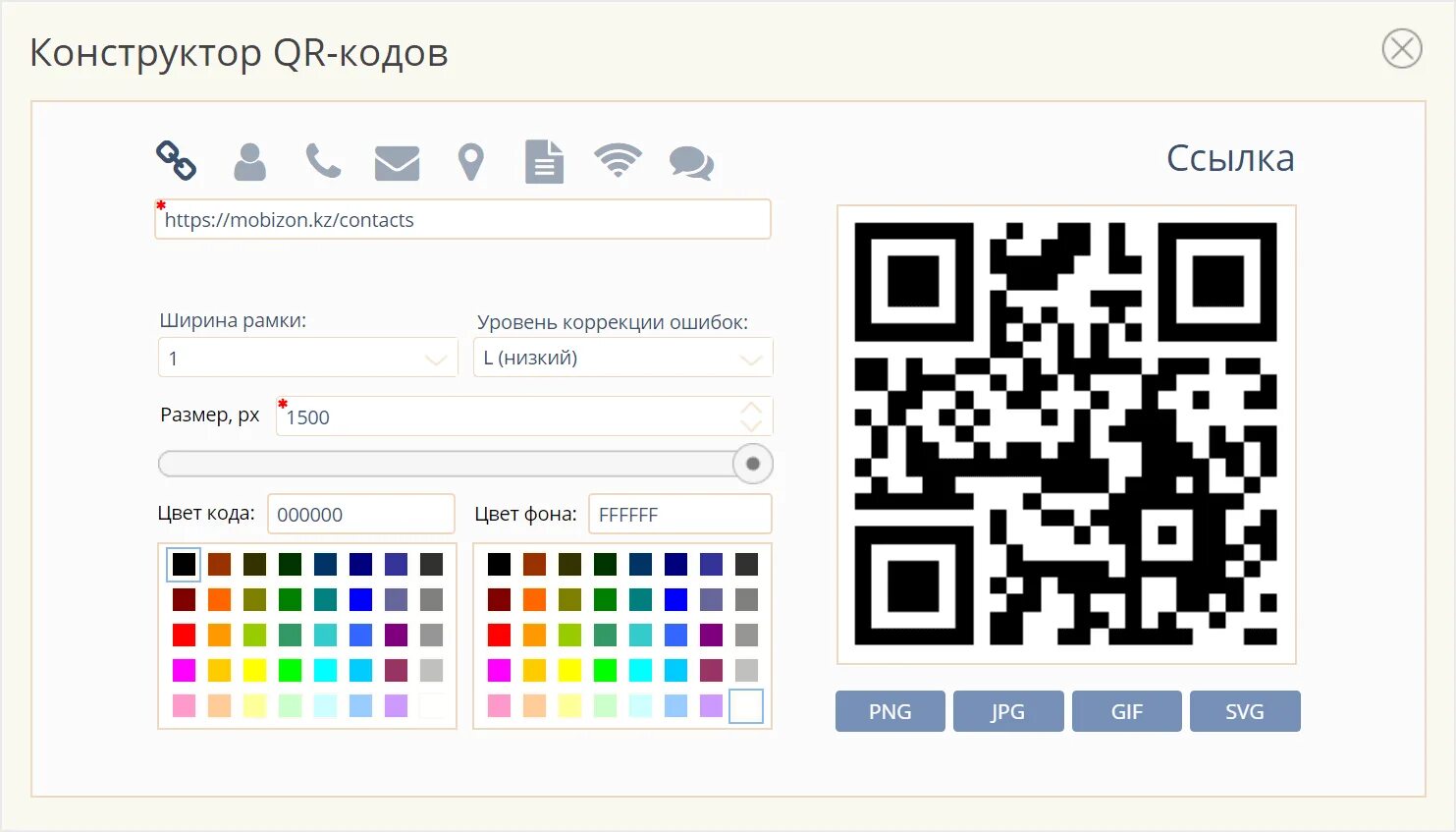
Task: Select the Wi-Fi QR type icon
Action: pyautogui.click(x=618, y=160)
